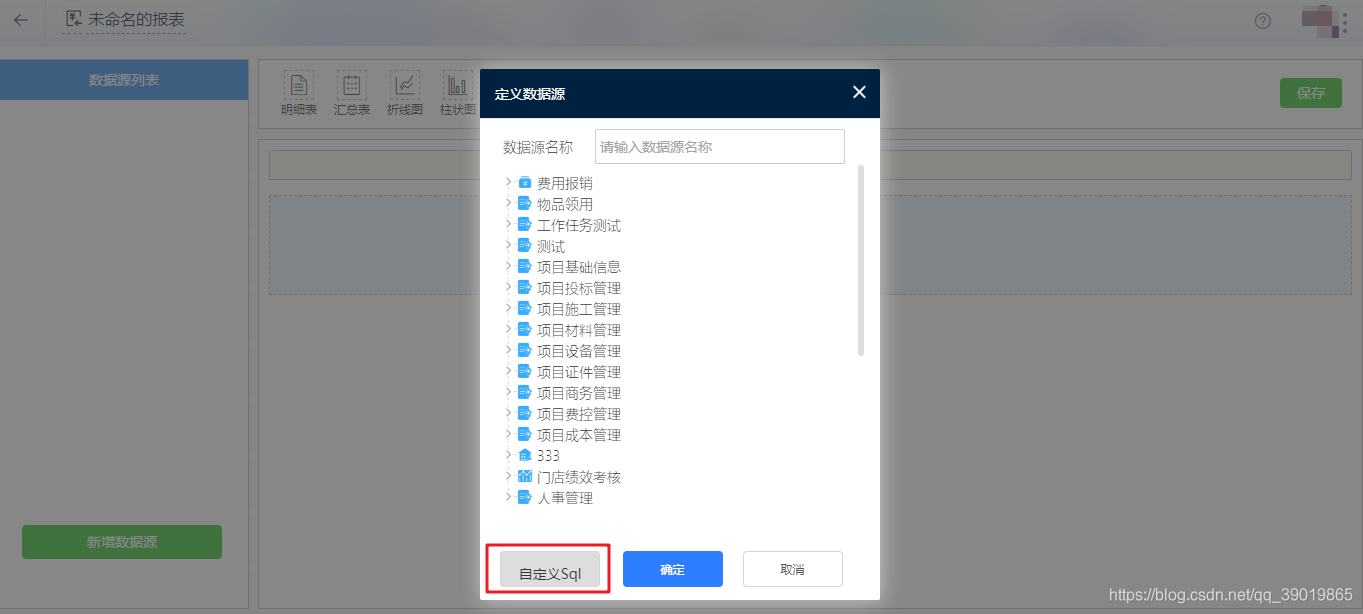Close the 定义数据源 dialog
The height and width of the screenshot is (614, 1363).
click(859, 92)
